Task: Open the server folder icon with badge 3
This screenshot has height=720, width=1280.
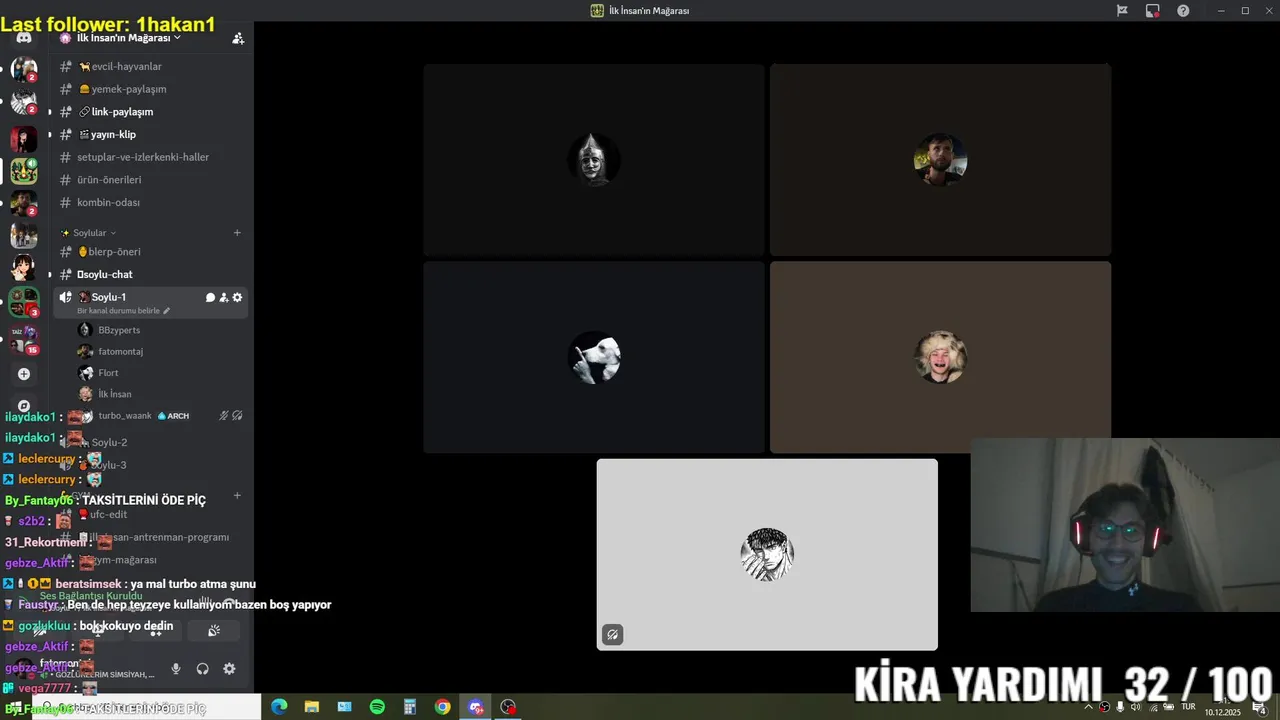Action: [x=24, y=302]
